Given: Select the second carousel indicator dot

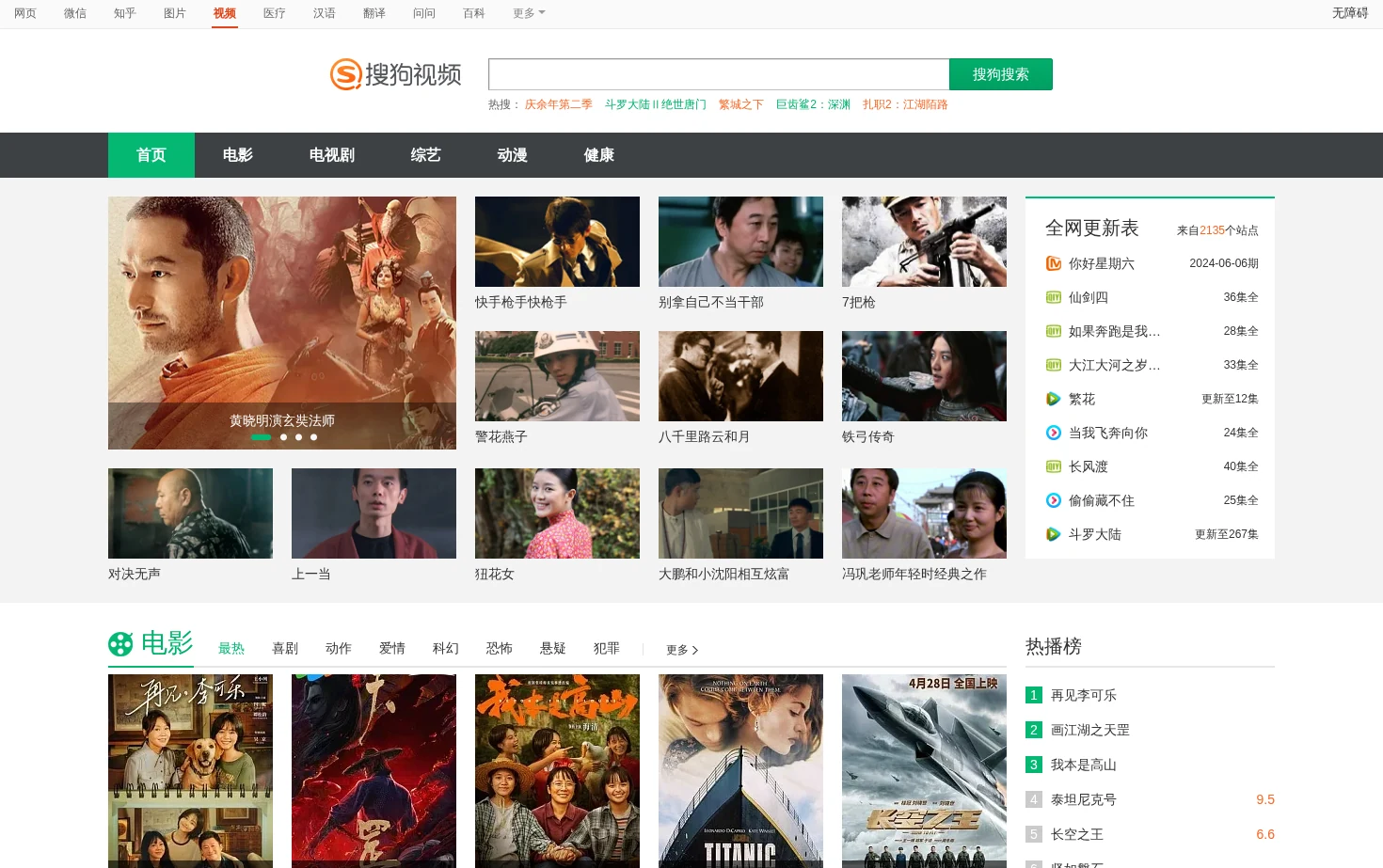Looking at the screenshot, I should point(283,437).
